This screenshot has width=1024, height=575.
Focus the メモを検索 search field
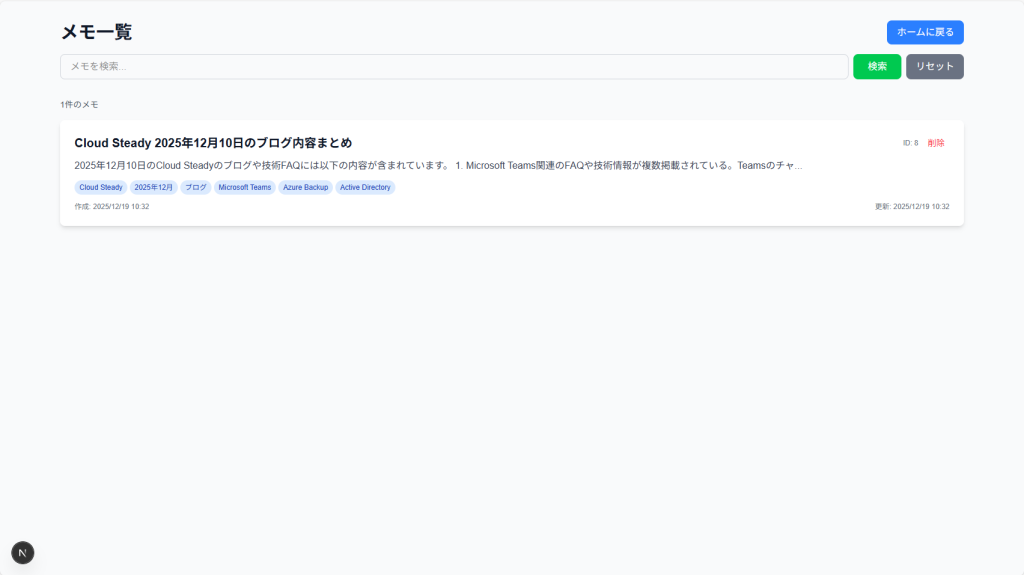[454, 66]
